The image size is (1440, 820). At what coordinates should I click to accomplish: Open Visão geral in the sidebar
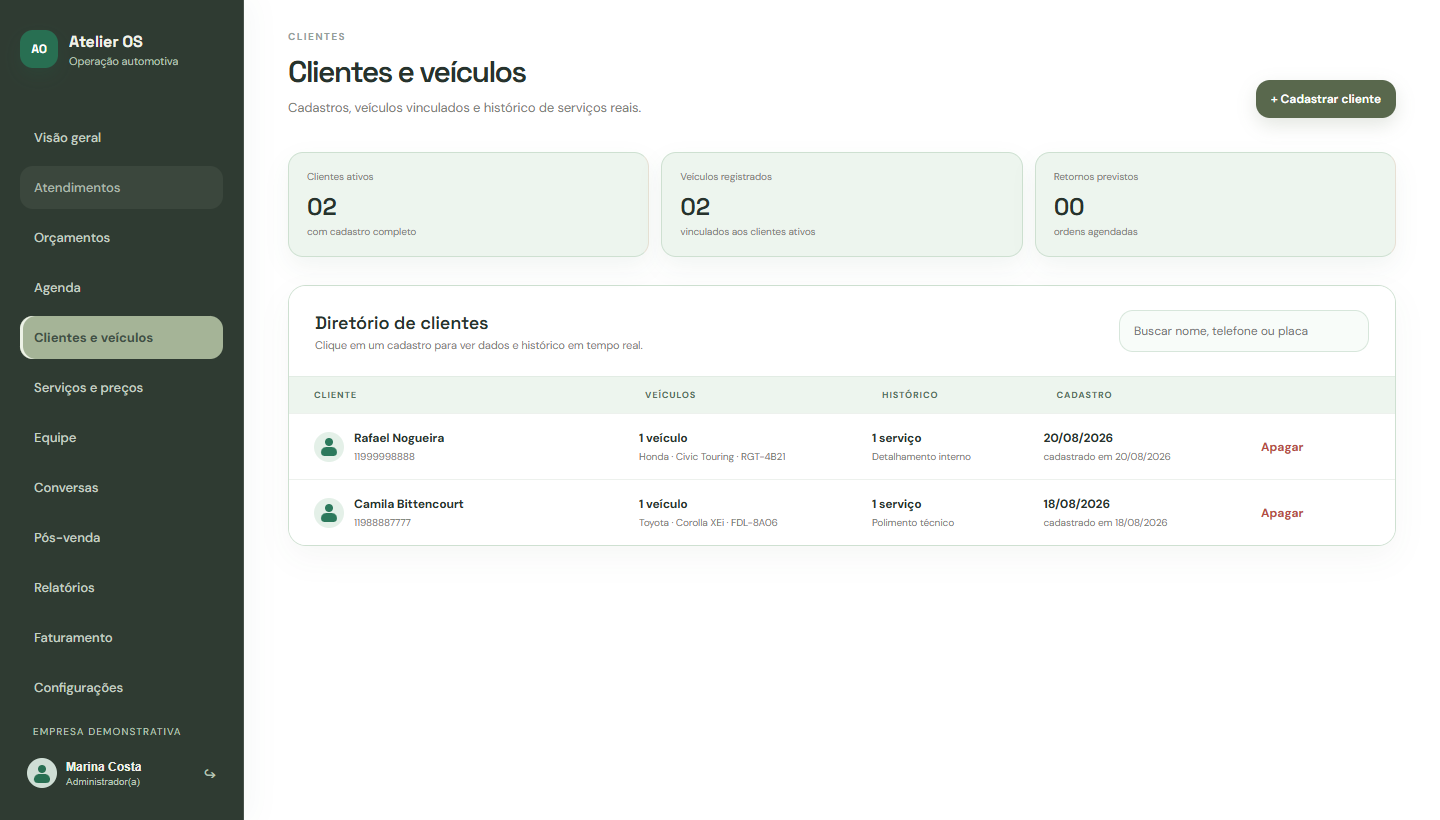tap(121, 138)
